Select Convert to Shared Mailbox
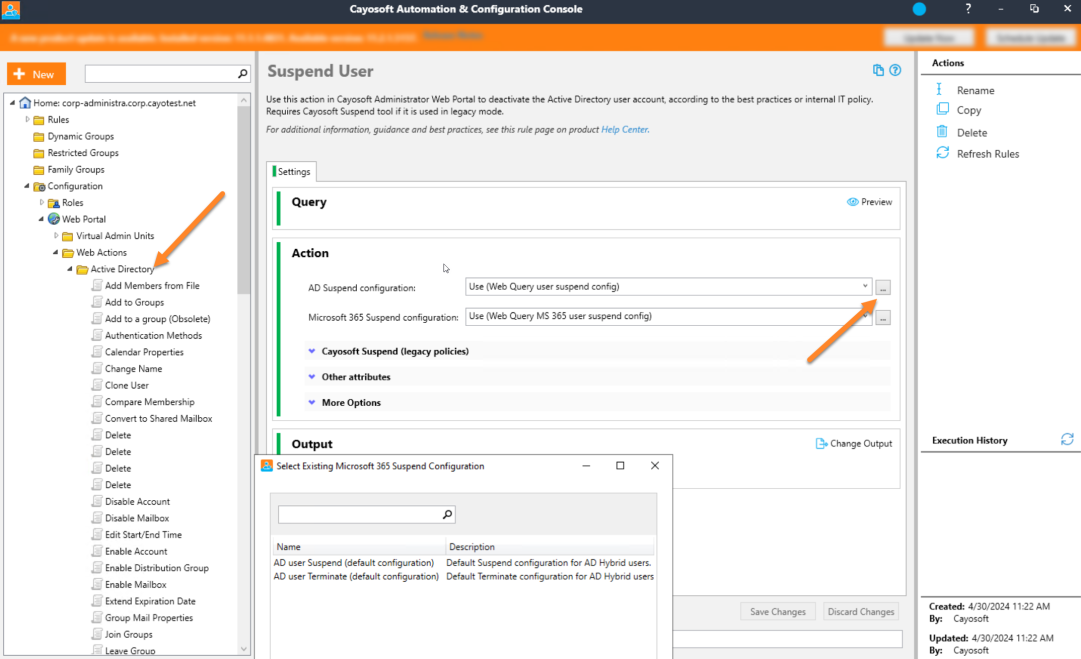Screen dimensions: 1081x659 159,418
